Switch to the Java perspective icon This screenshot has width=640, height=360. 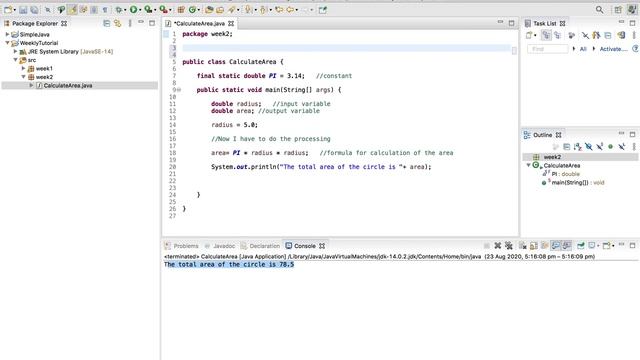click(632, 10)
